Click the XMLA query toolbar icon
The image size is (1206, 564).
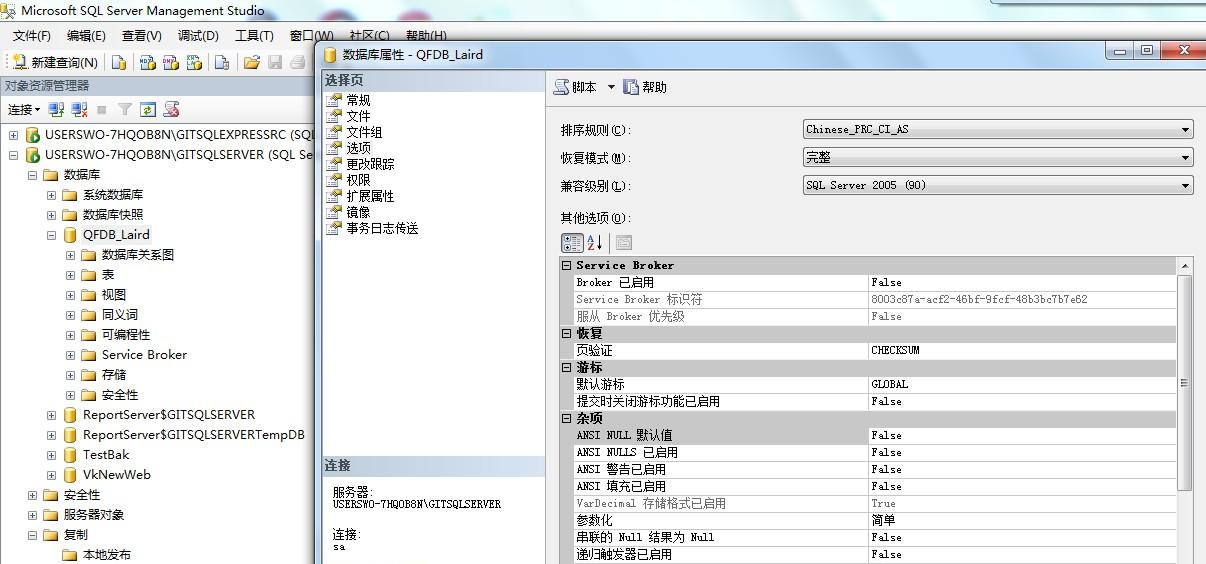tap(194, 62)
